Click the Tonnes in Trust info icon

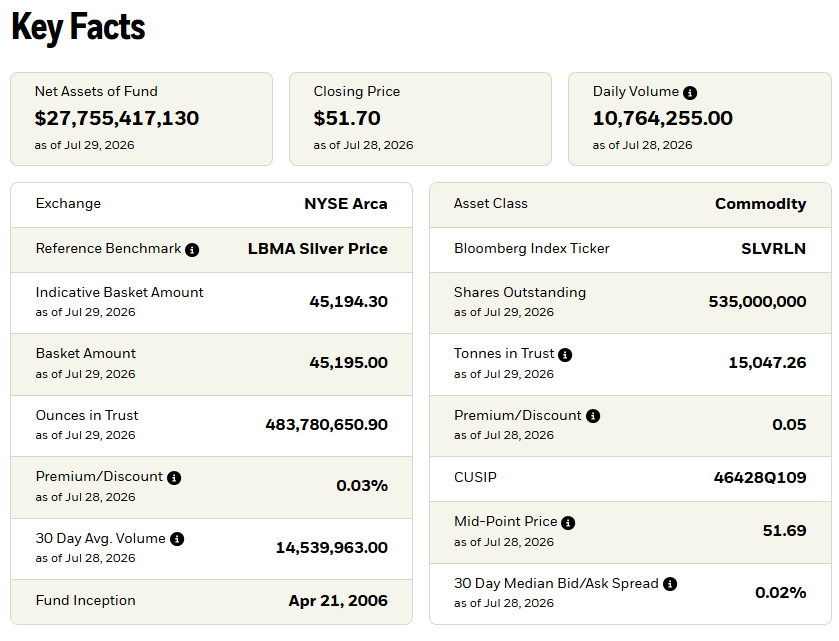[x=565, y=355]
